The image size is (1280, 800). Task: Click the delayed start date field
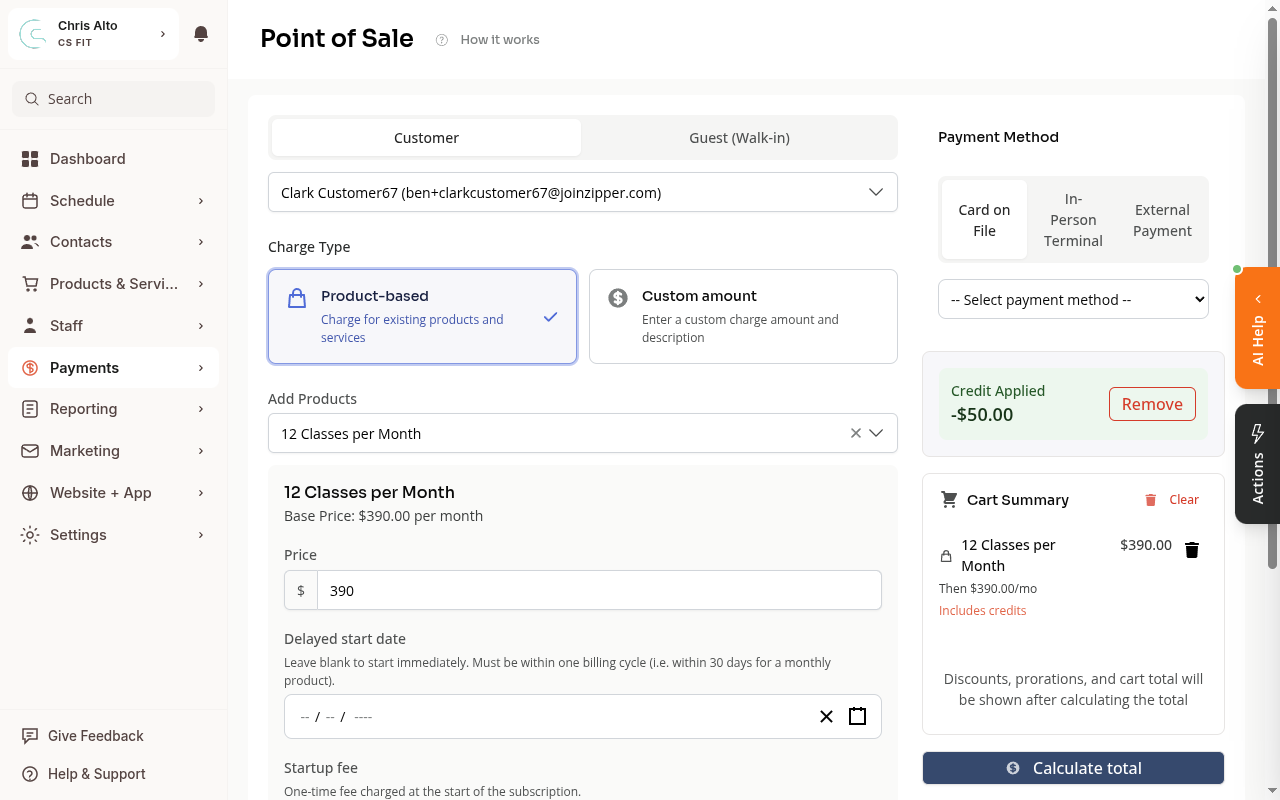(583, 716)
